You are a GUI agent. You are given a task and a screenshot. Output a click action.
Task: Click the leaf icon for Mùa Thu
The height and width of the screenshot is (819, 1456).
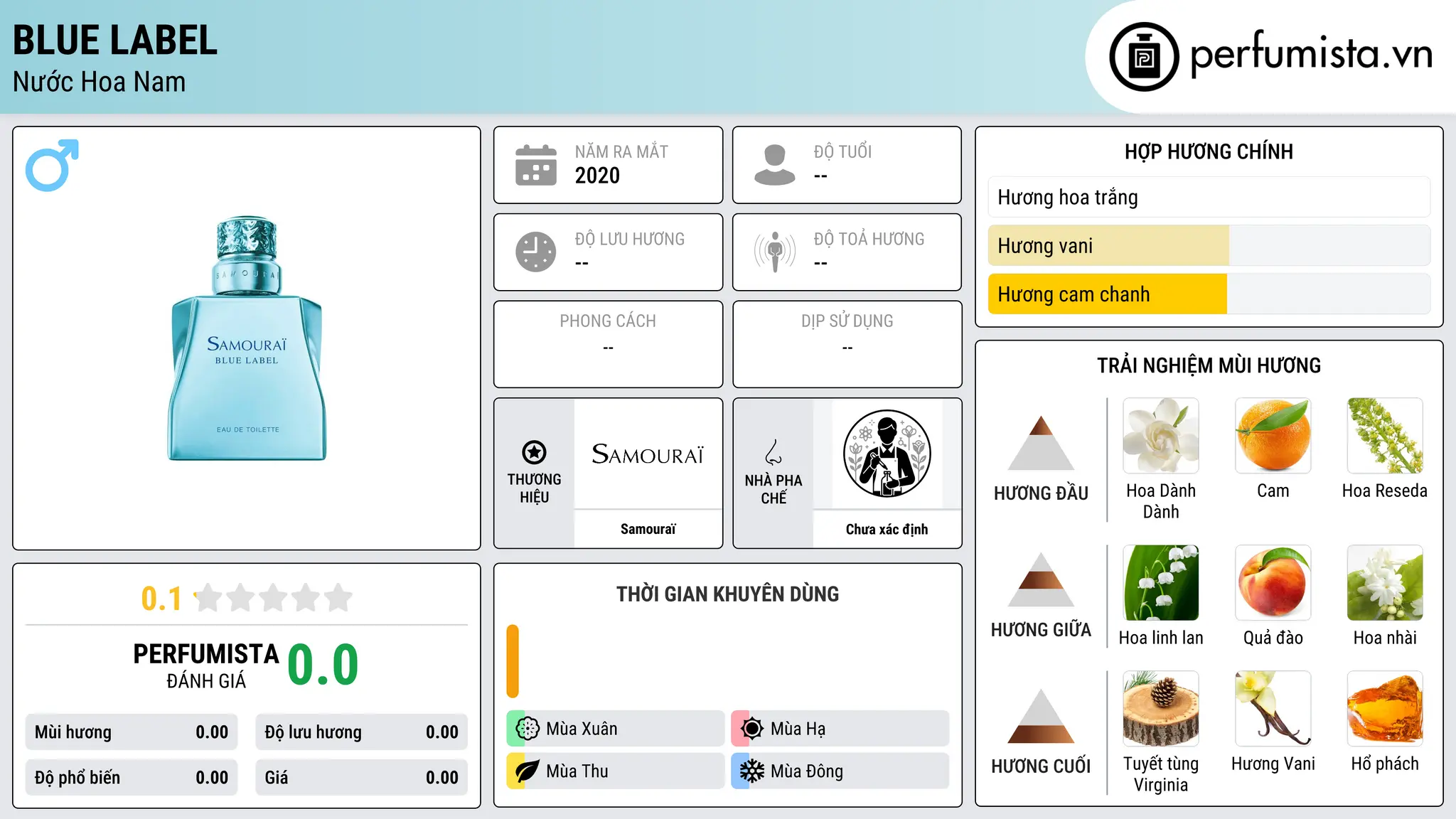(x=527, y=771)
